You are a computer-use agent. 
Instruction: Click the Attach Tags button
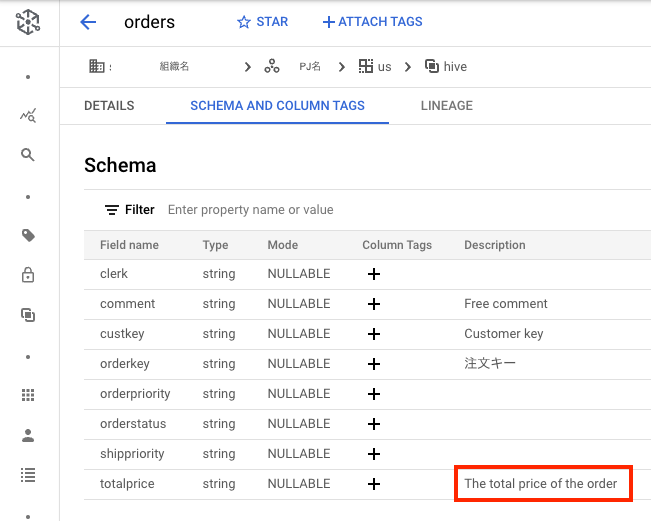(372, 22)
